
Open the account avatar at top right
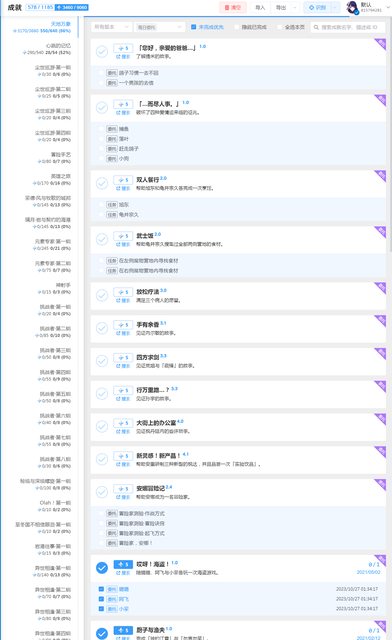352,7
